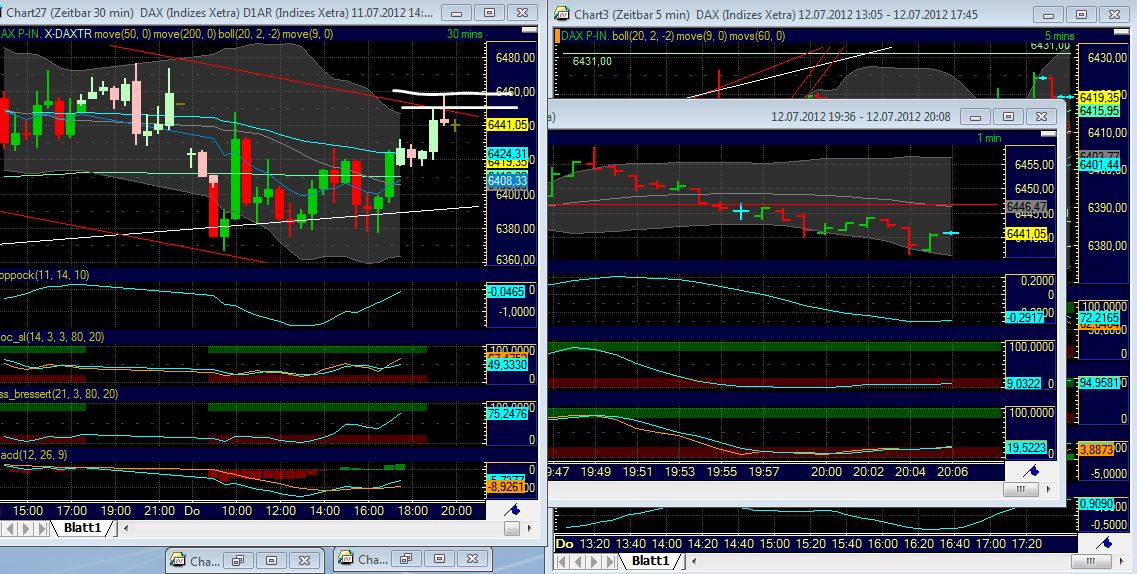The width and height of the screenshot is (1137, 574).
Task: Click the Chart27 horizontal scrollbar thumb
Action: point(512,528)
